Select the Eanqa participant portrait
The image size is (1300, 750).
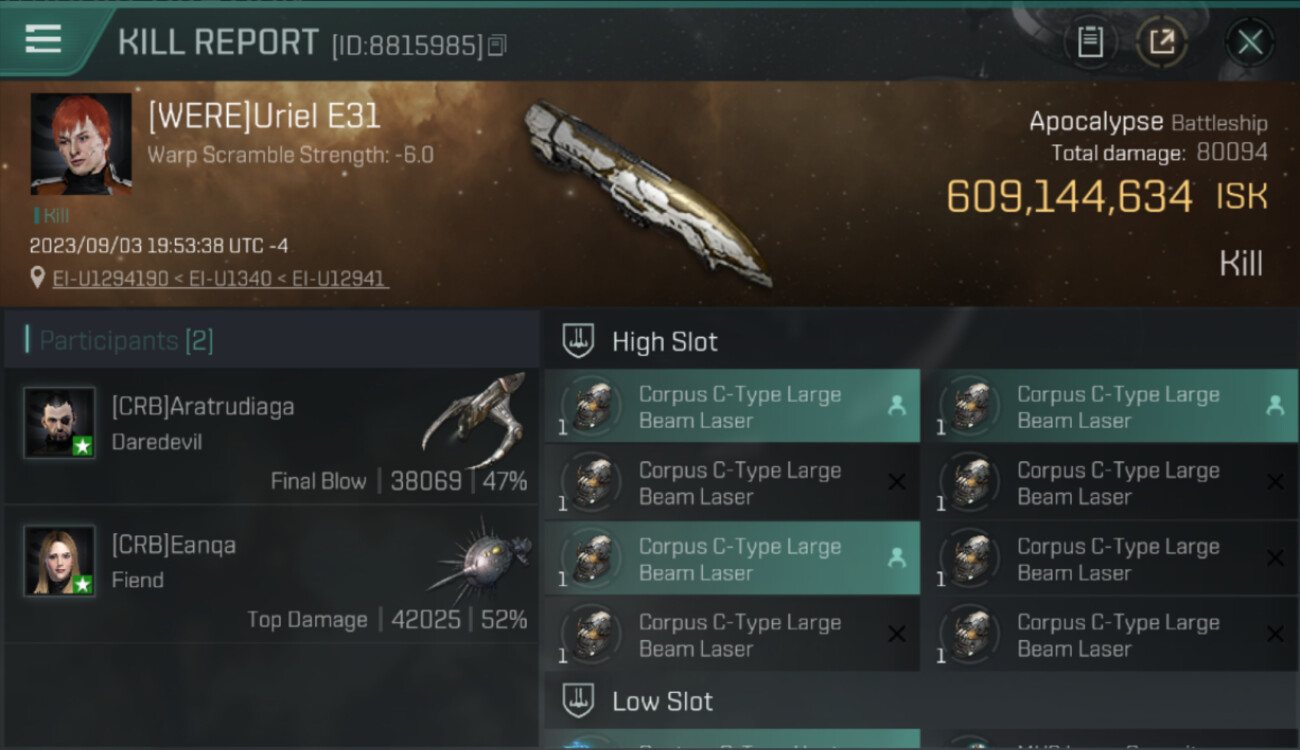pos(60,561)
